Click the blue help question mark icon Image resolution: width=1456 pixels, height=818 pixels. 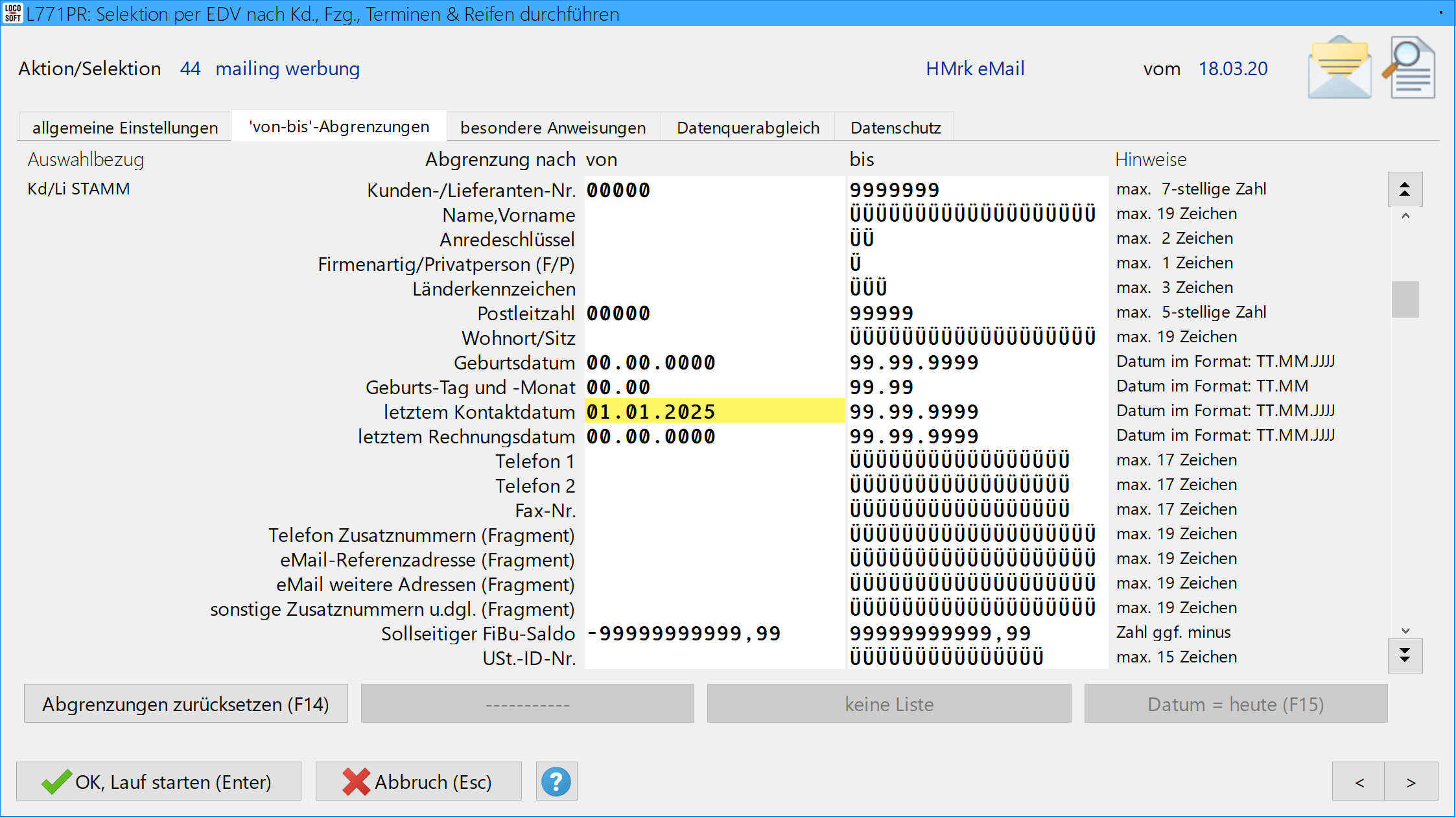click(x=556, y=782)
